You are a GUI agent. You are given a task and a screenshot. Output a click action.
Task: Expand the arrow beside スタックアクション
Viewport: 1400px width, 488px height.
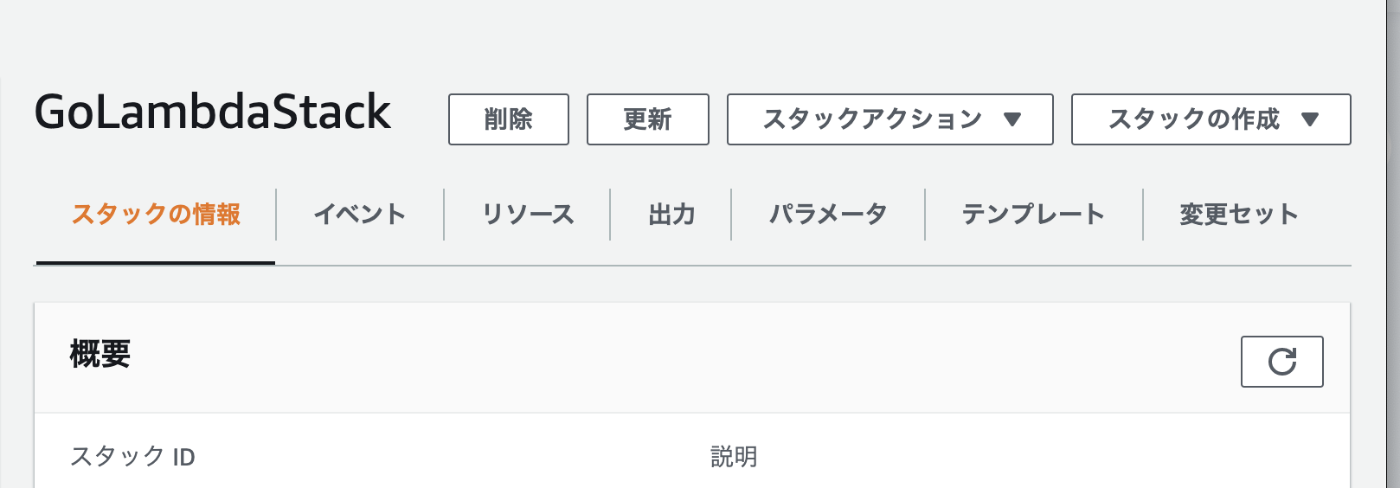pyautogui.click(x=1011, y=120)
